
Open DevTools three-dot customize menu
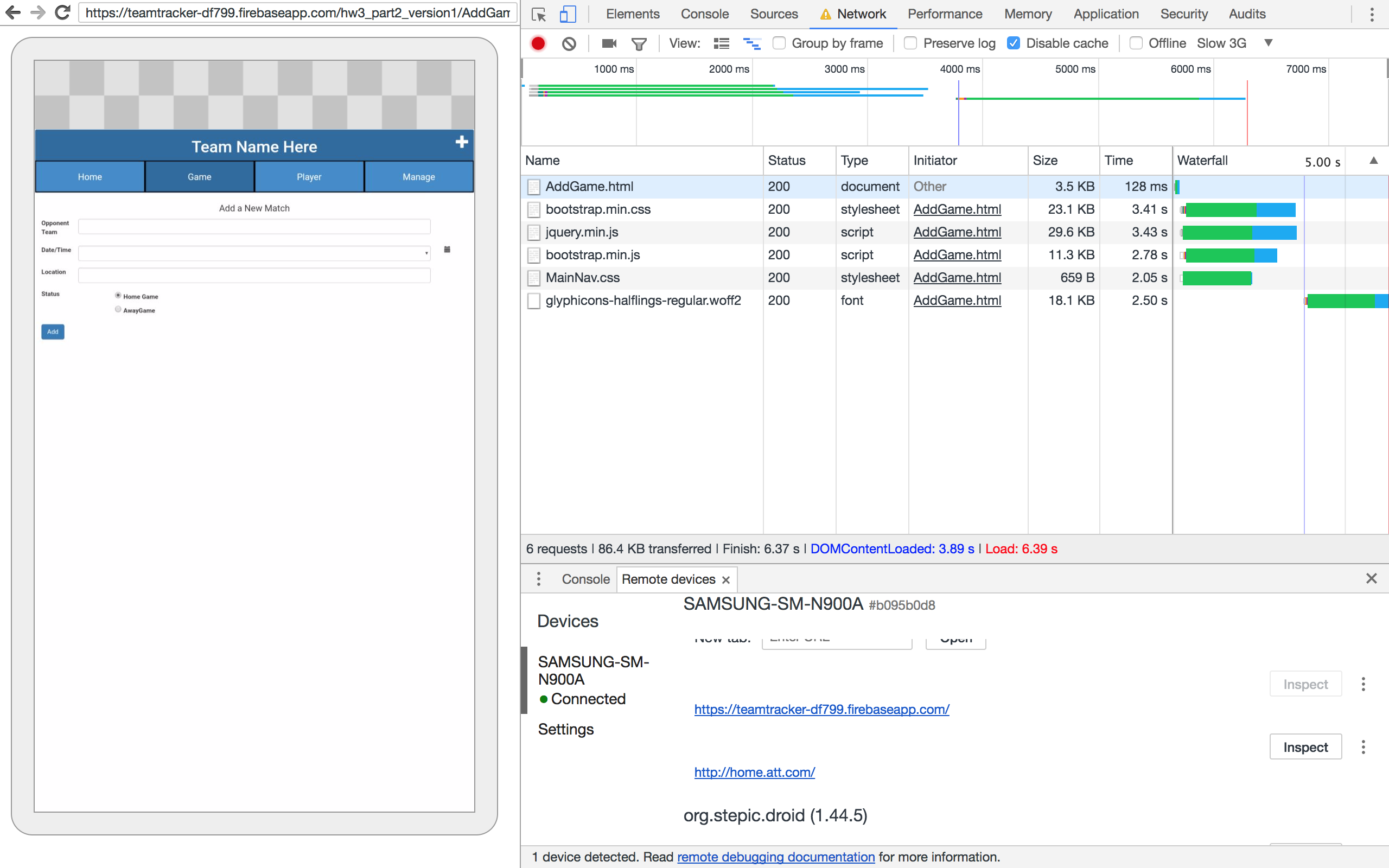tap(1372, 14)
